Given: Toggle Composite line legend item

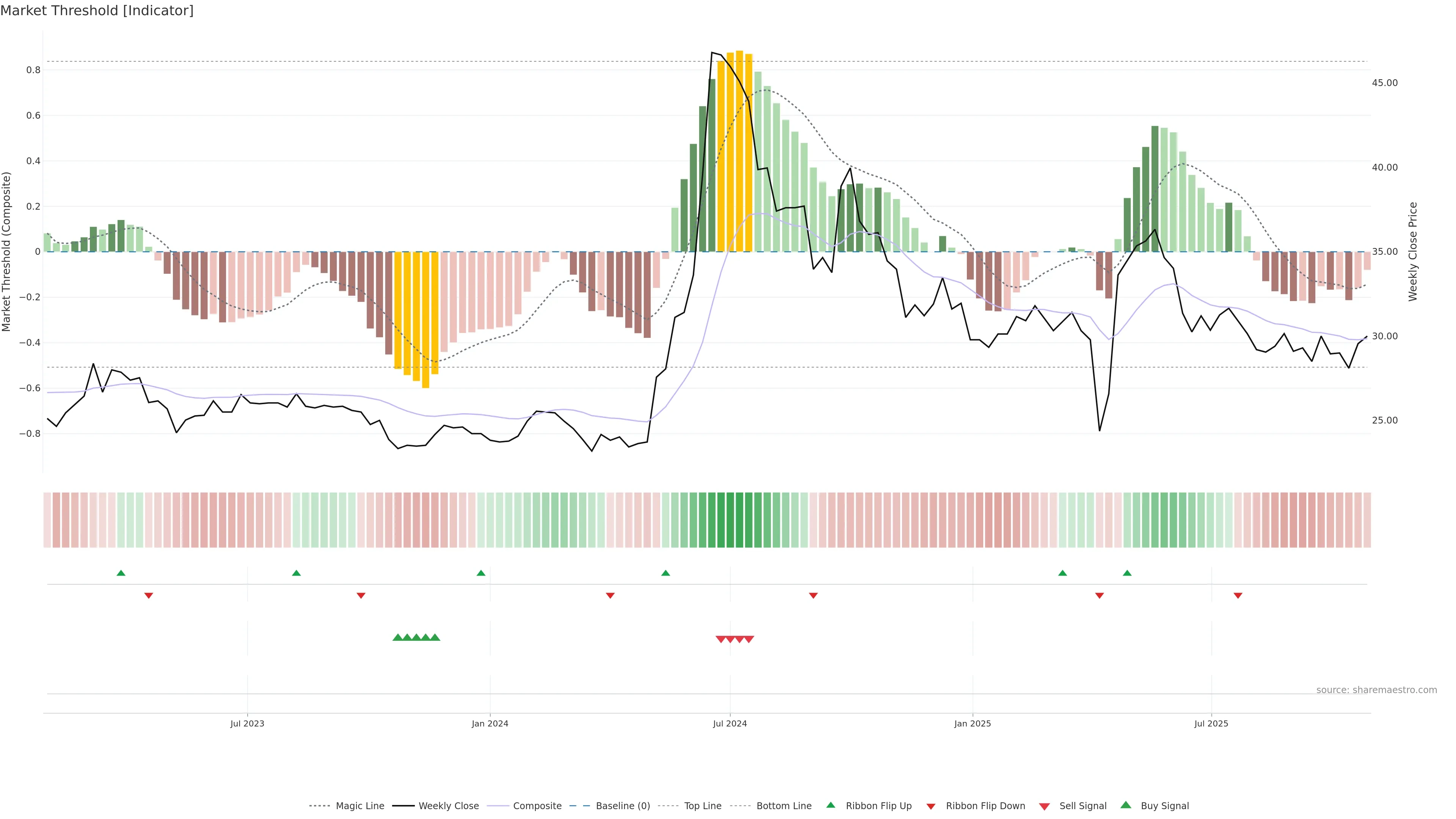Looking at the screenshot, I should coord(537,806).
